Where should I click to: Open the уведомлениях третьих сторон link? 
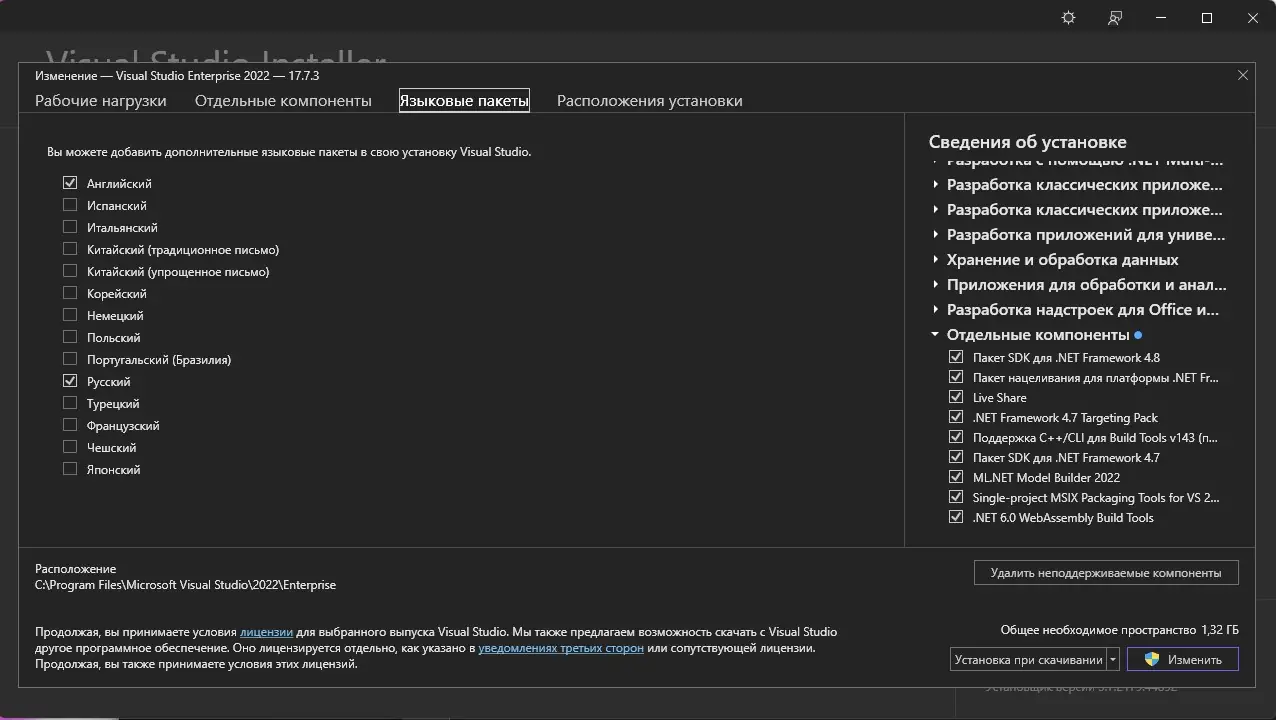561,648
